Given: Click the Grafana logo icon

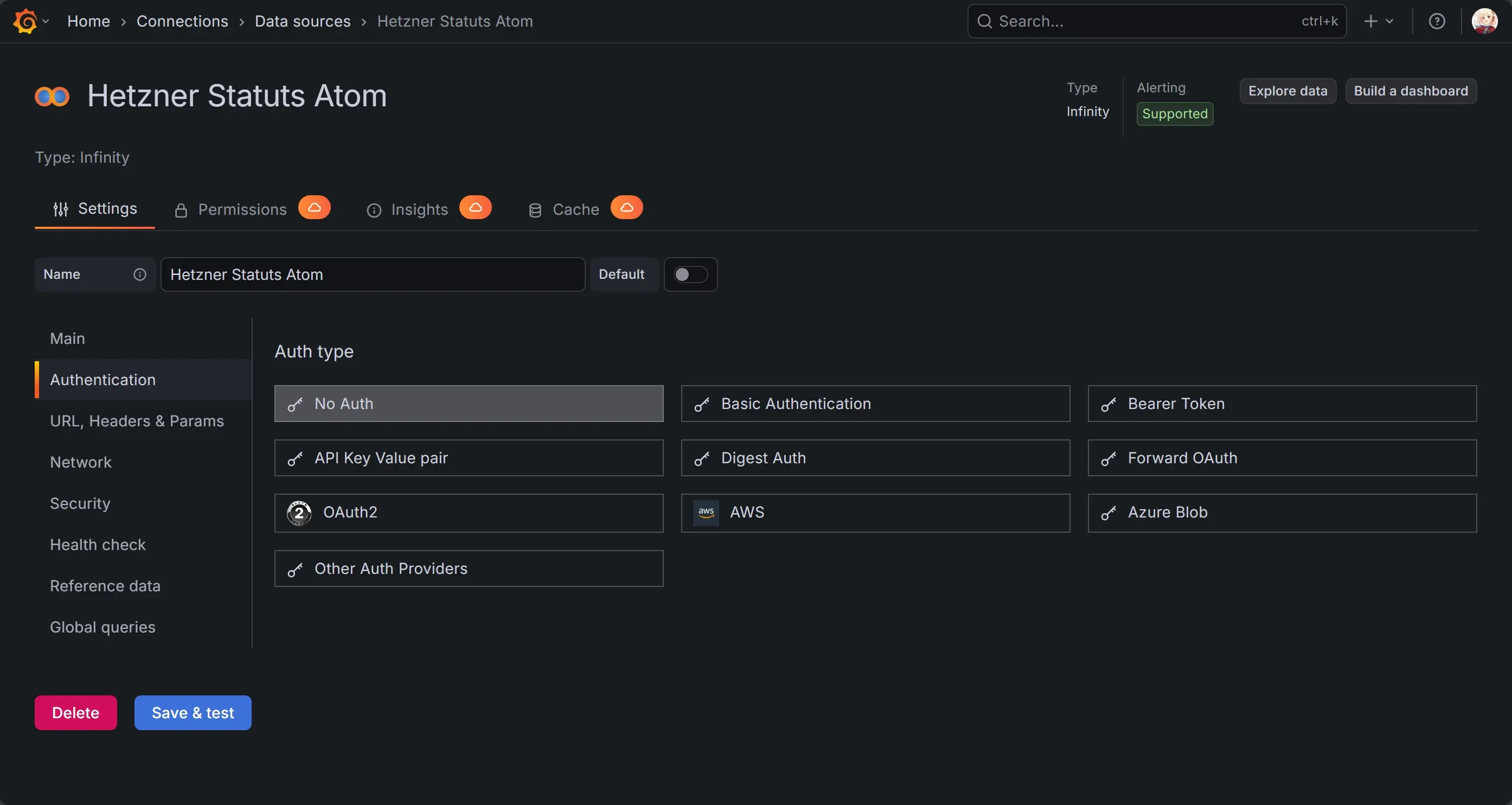Looking at the screenshot, I should [23, 21].
